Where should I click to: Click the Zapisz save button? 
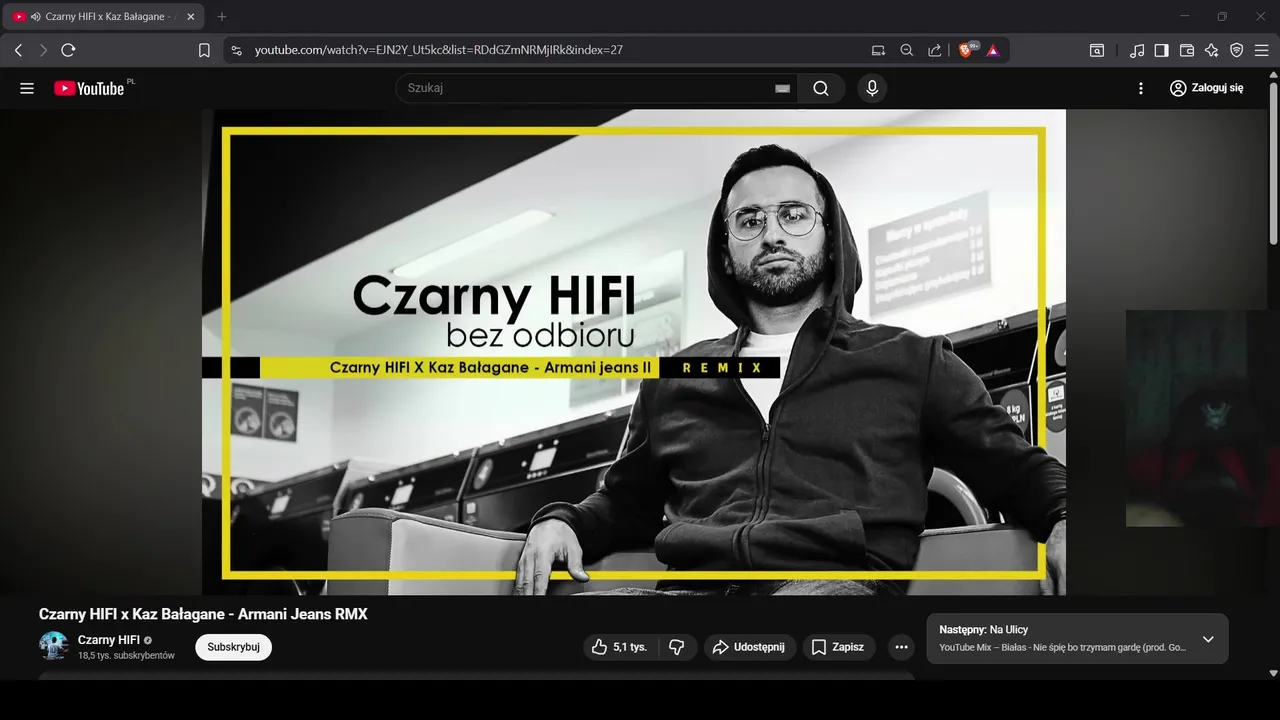(839, 647)
